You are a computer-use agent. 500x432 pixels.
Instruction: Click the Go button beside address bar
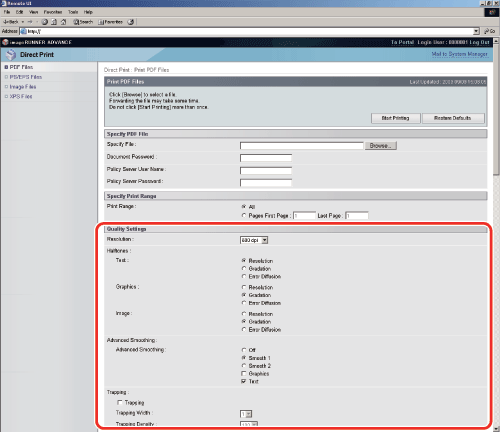pos(490,31)
